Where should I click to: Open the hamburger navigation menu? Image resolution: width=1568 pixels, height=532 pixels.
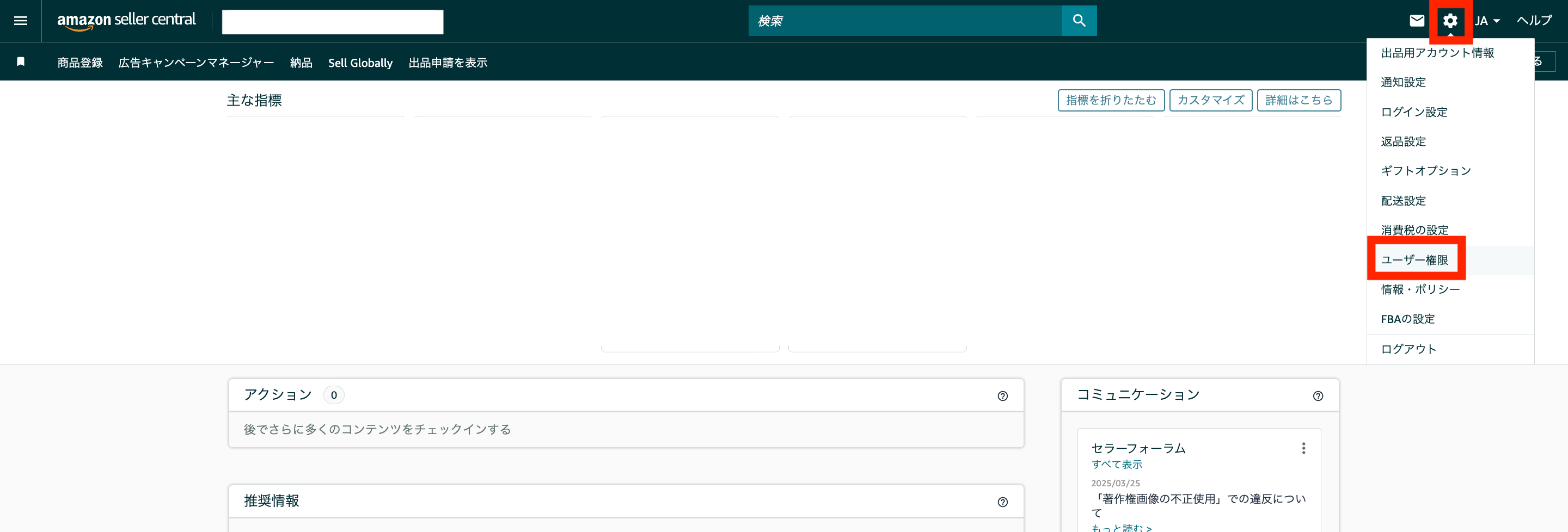pyautogui.click(x=21, y=21)
